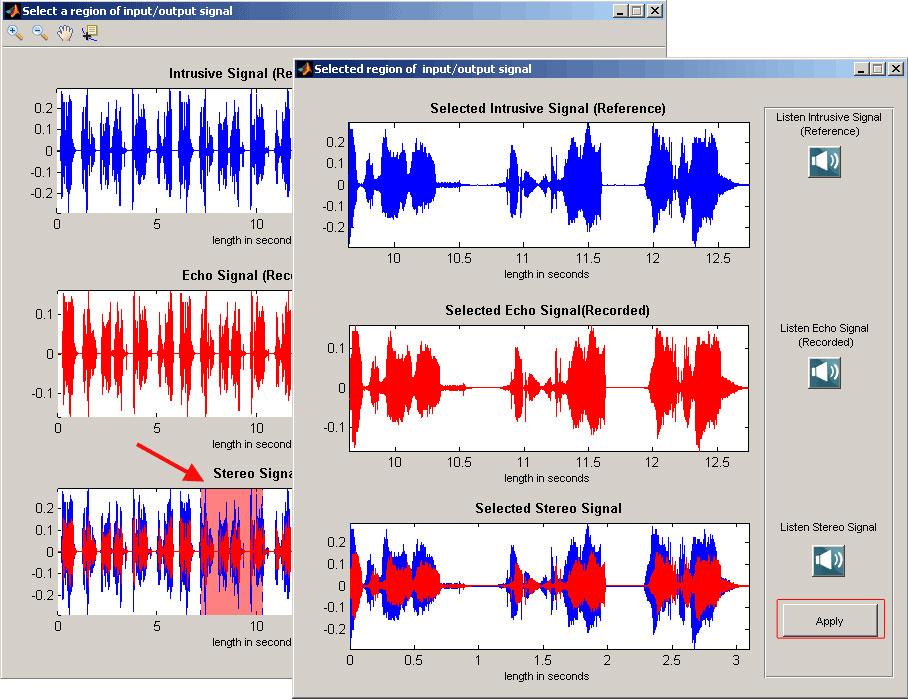Play the Stereo Signal speaker button
This screenshot has height=699, width=908.
(x=829, y=560)
